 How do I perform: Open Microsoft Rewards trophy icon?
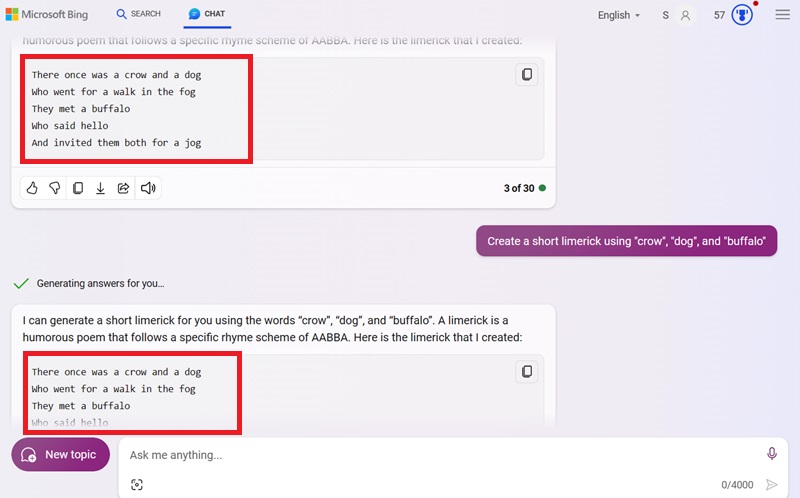742,15
